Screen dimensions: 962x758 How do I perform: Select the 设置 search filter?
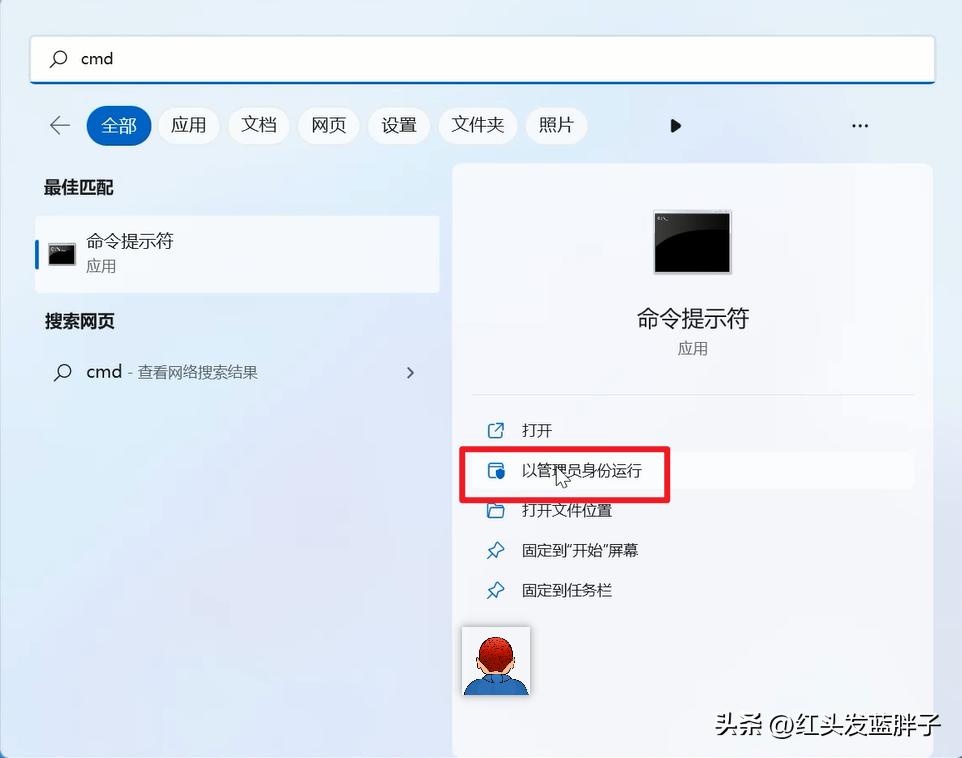pyautogui.click(x=398, y=125)
